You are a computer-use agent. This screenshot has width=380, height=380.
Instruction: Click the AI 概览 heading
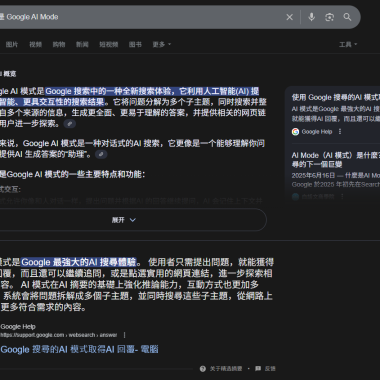coord(8,74)
